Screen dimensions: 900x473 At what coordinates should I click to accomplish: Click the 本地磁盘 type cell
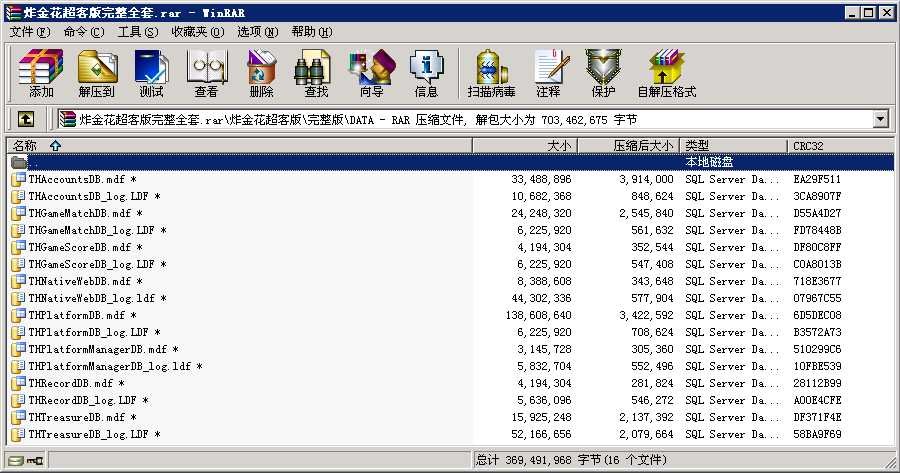point(709,162)
